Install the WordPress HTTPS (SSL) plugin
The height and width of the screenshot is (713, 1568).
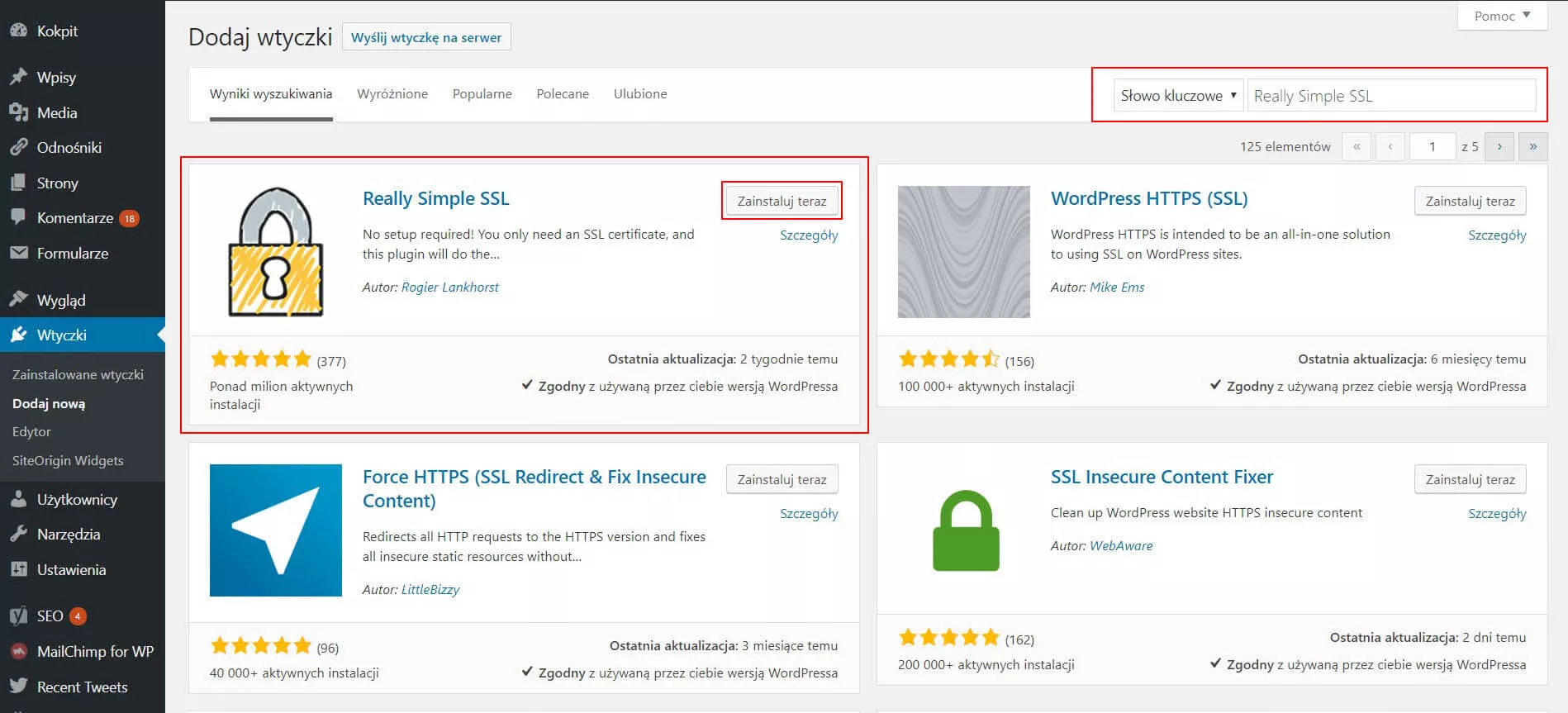(x=1470, y=201)
